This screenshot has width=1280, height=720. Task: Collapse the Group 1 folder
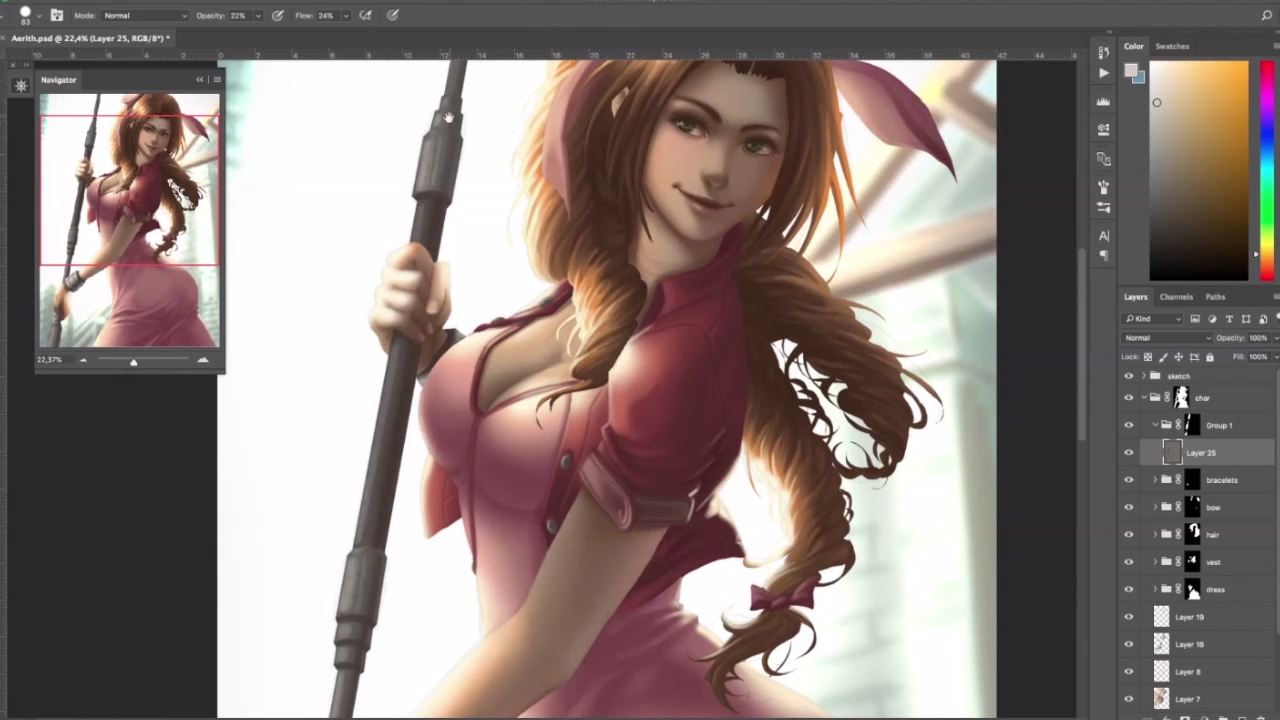click(1155, 425)
